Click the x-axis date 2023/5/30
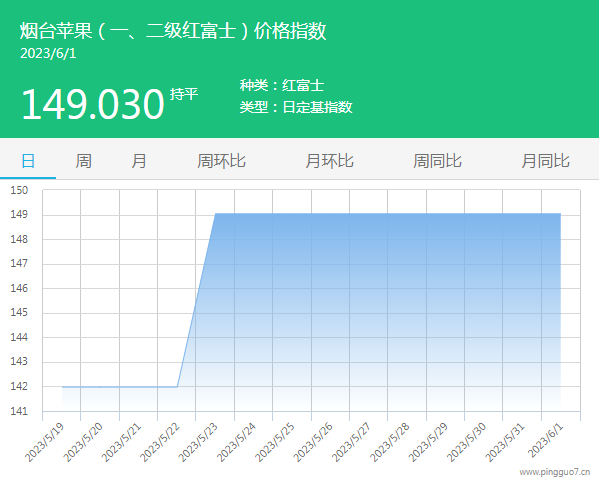Image resolution: width=599 pixels, height=479 pixels. coord(467,443)
